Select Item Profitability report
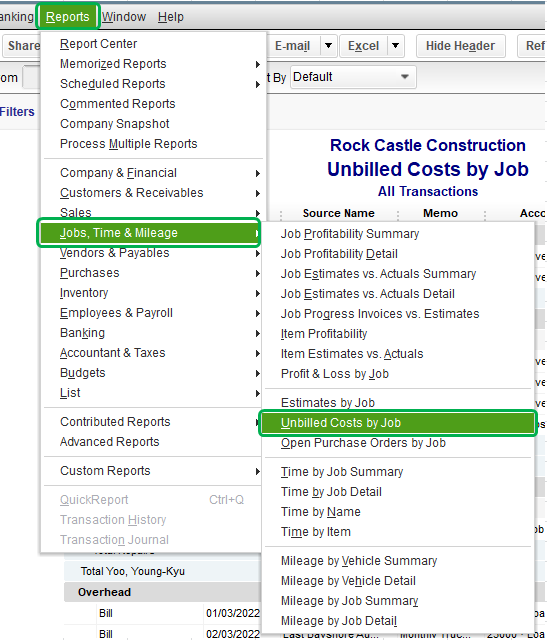547x640 pixels. 398,334
